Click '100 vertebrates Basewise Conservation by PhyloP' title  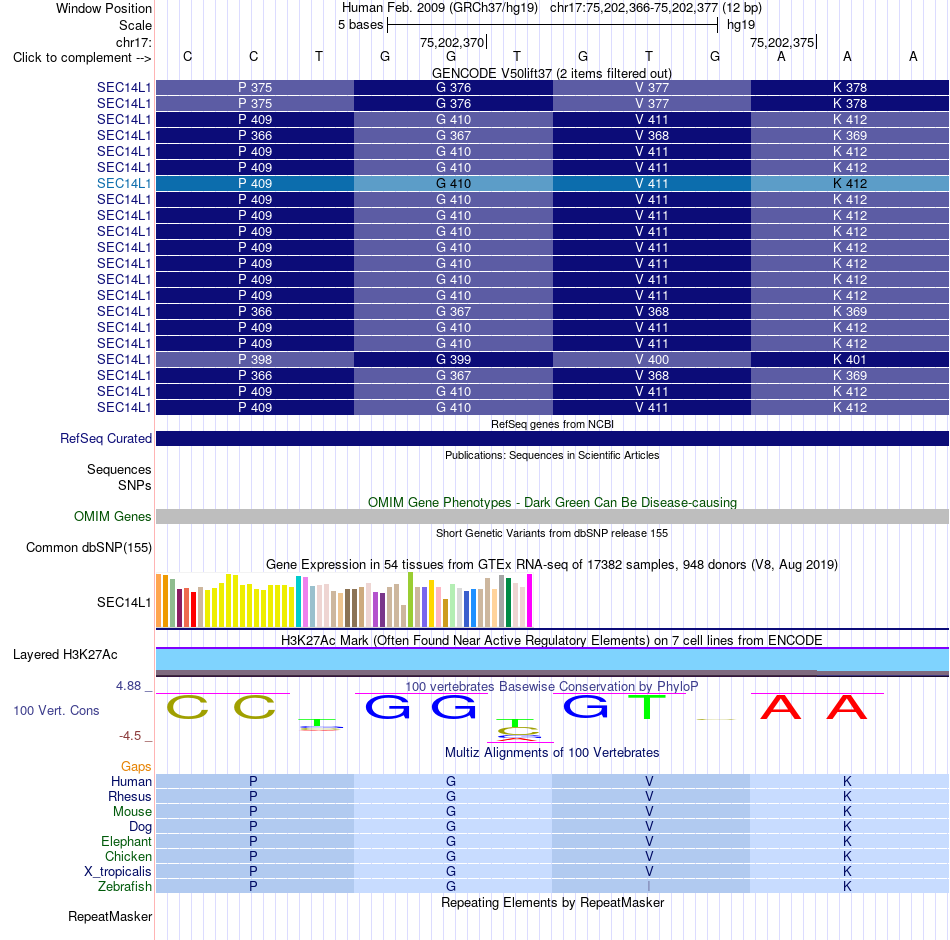[x=552, y=687]
